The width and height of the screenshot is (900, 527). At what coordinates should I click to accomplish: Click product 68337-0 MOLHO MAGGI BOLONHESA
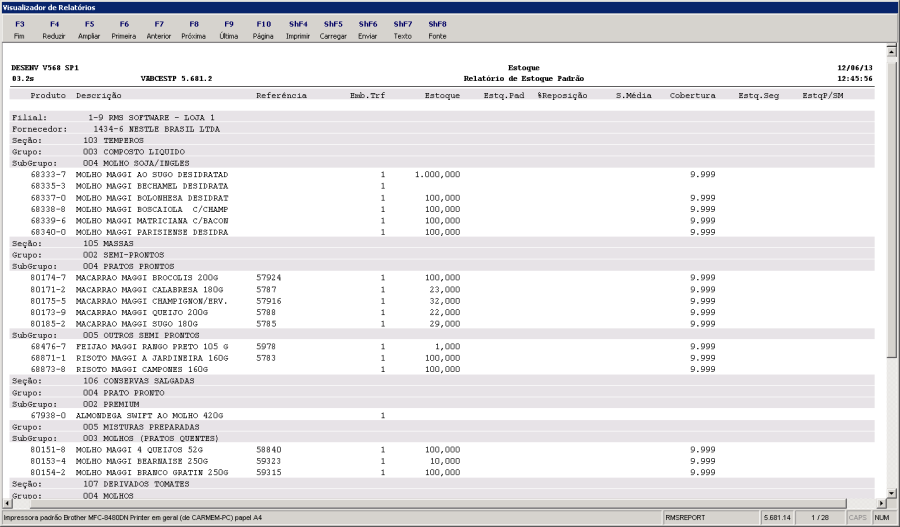point(442,198)
